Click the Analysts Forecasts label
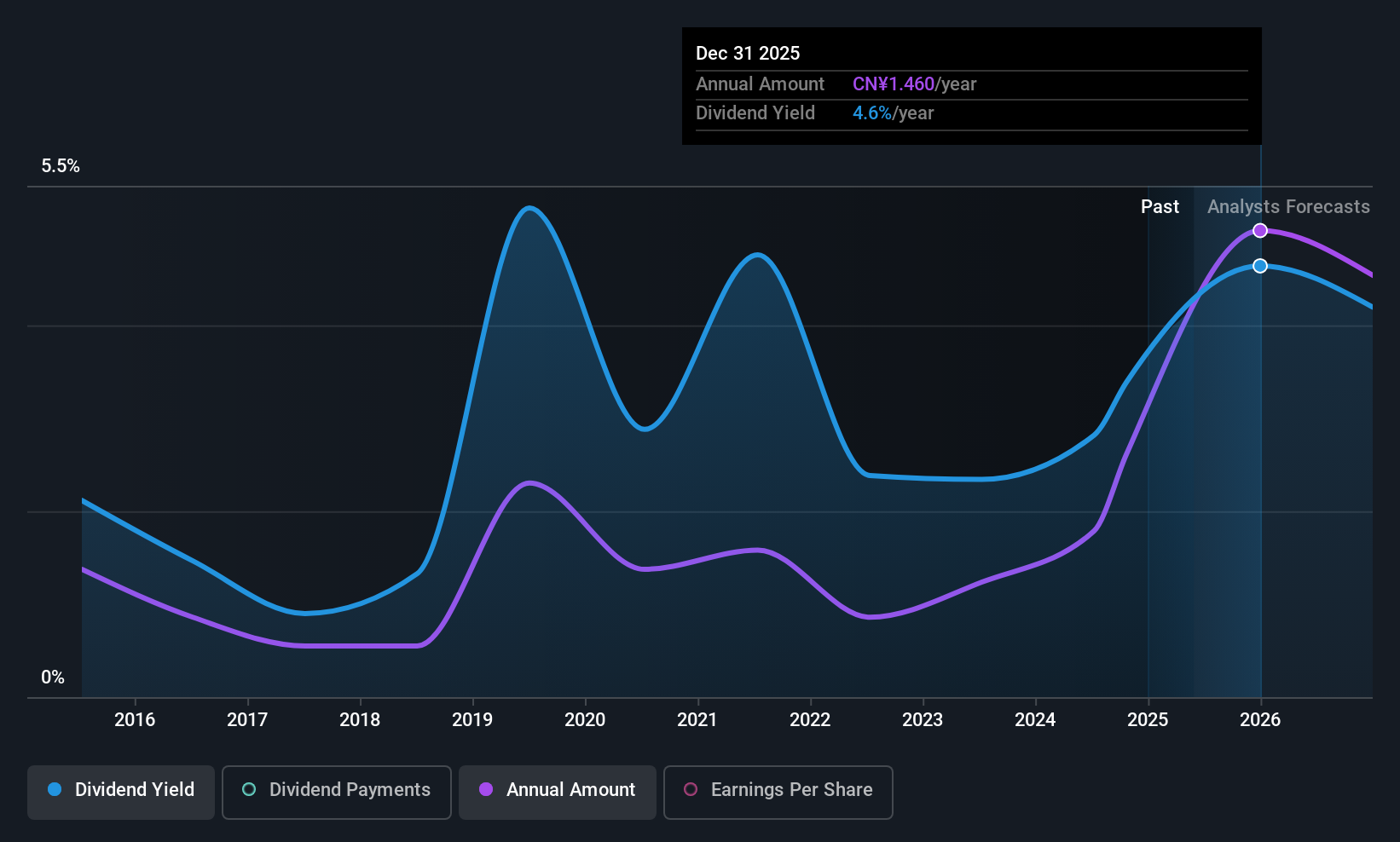Screen dimensions: 1400x842 tap(1288, 206)
